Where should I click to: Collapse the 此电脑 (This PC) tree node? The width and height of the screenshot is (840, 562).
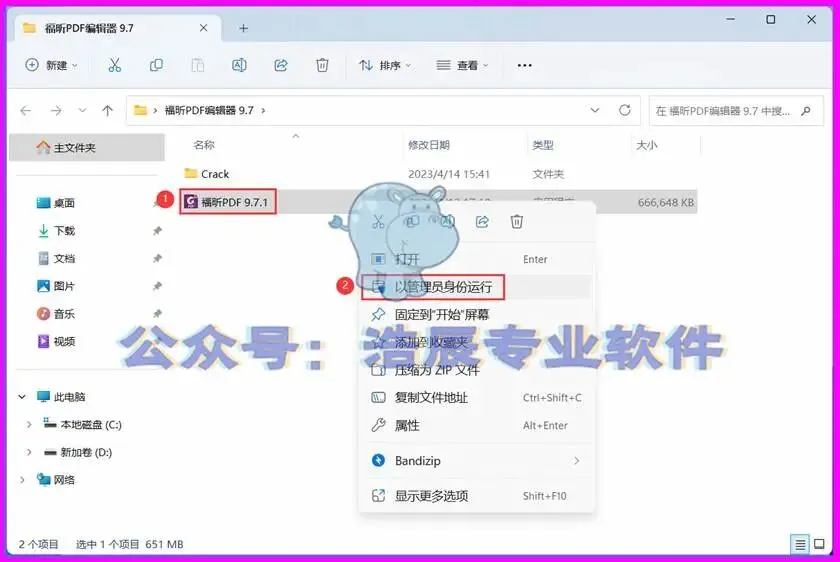click(22, 397)
